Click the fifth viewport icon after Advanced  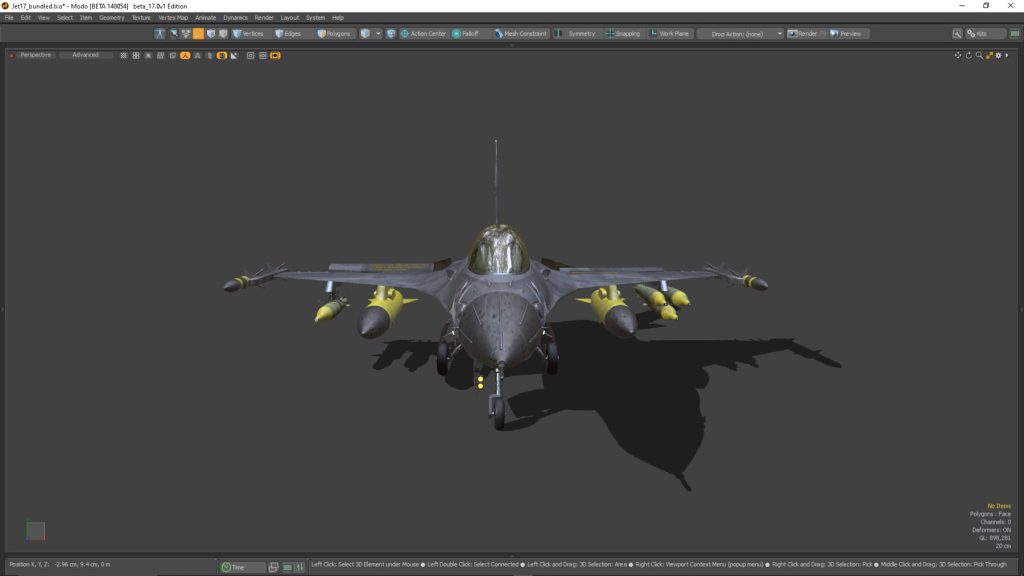(x=173, y=56)
